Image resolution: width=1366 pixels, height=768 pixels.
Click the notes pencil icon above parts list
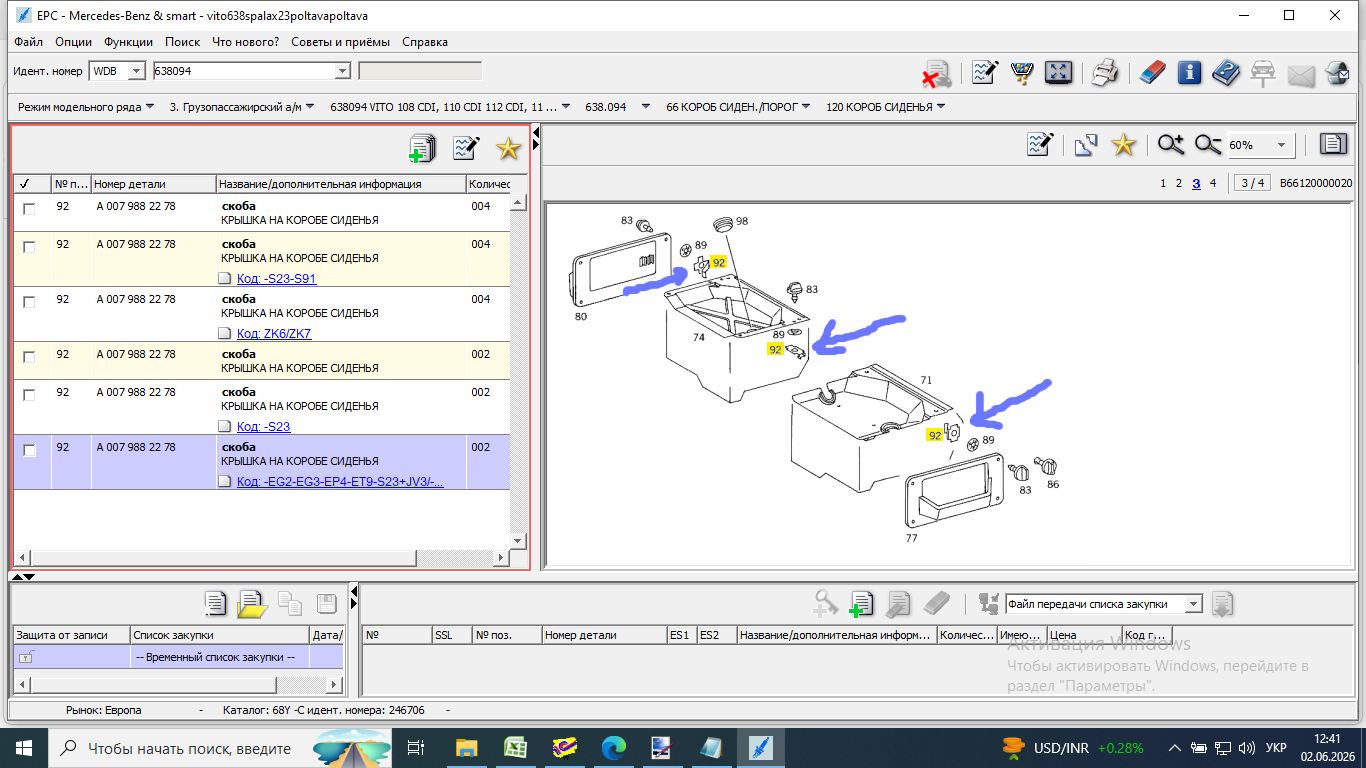click(466, 148)
